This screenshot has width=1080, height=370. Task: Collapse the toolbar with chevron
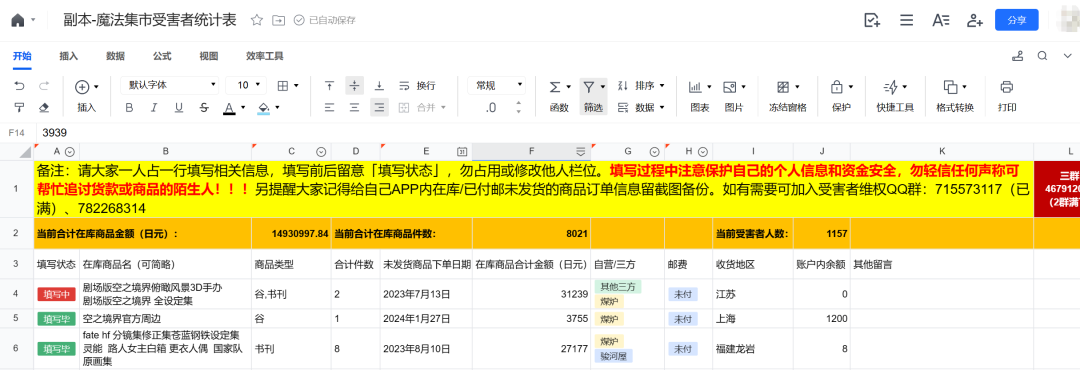pos(1068,56)
